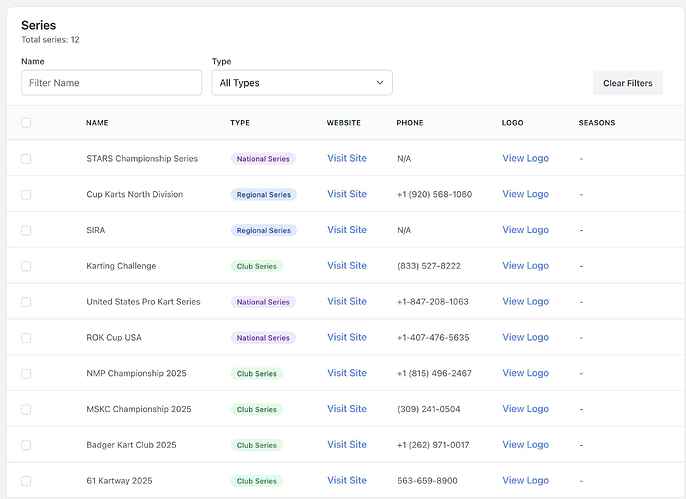
Task: Open the SIRA View Logo link
Action: pyautogui.click(x=525, y=230)
